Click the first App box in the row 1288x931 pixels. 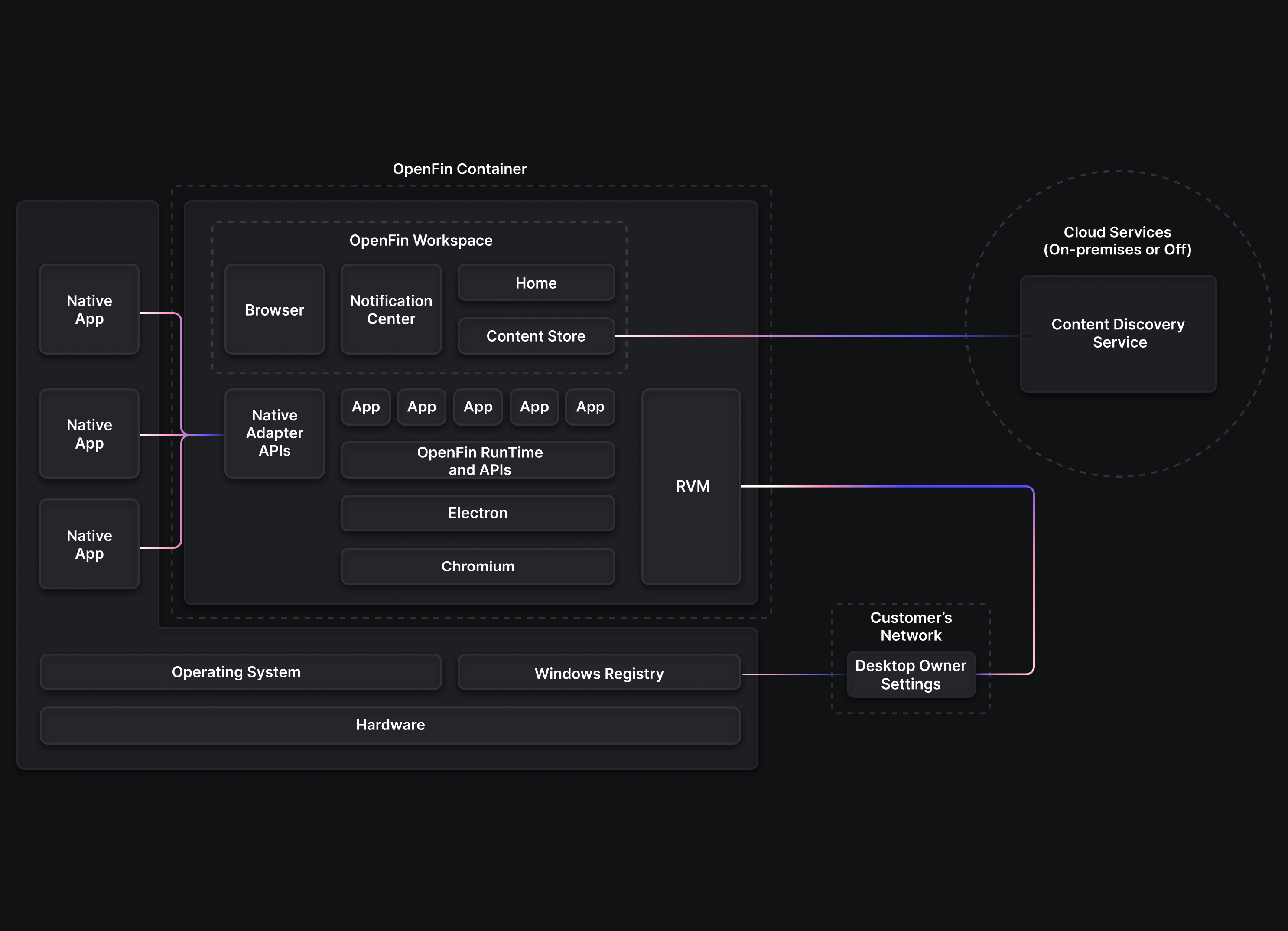tap(366, 407)
